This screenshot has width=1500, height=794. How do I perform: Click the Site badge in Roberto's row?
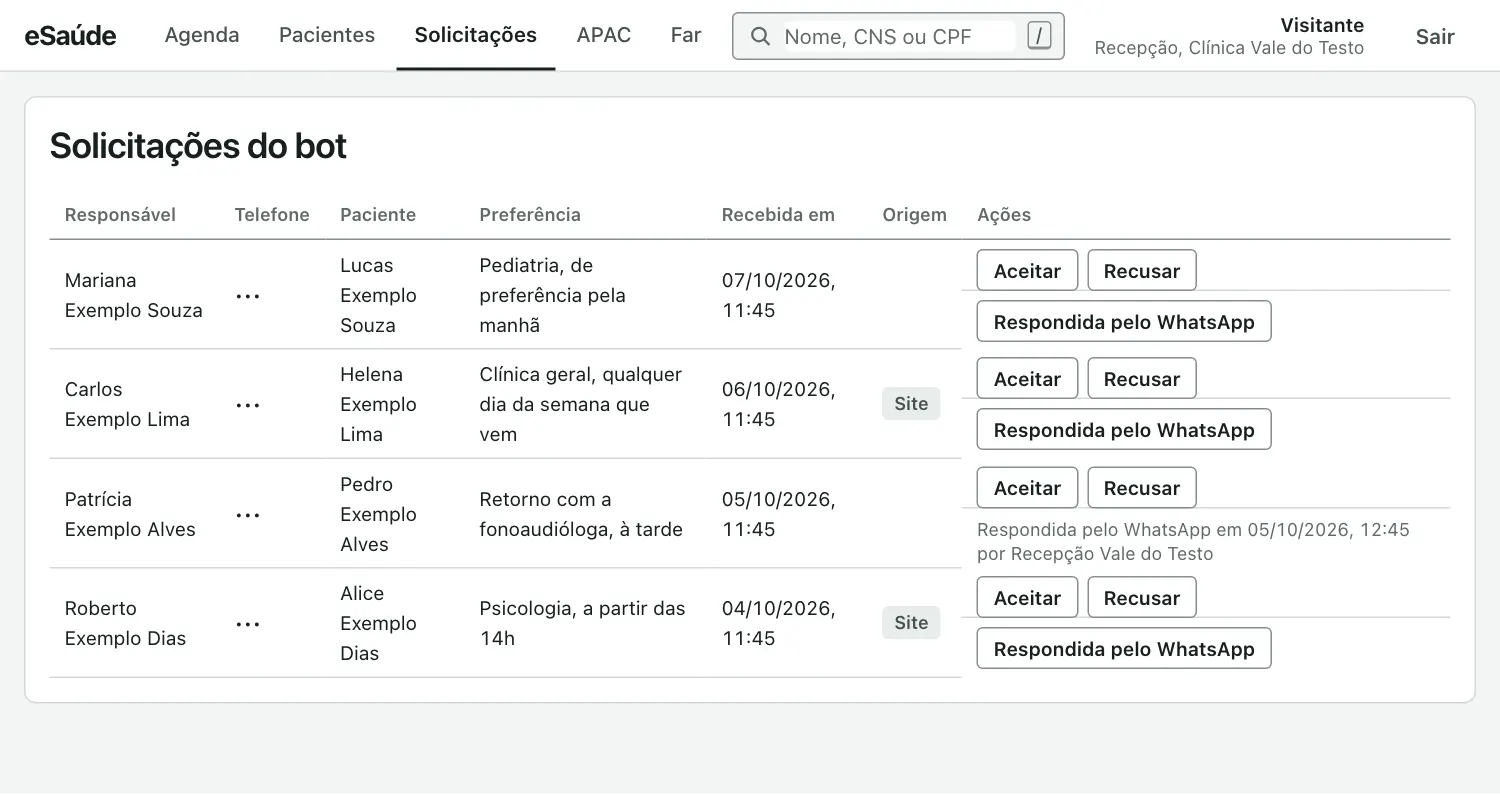(911, 623)
